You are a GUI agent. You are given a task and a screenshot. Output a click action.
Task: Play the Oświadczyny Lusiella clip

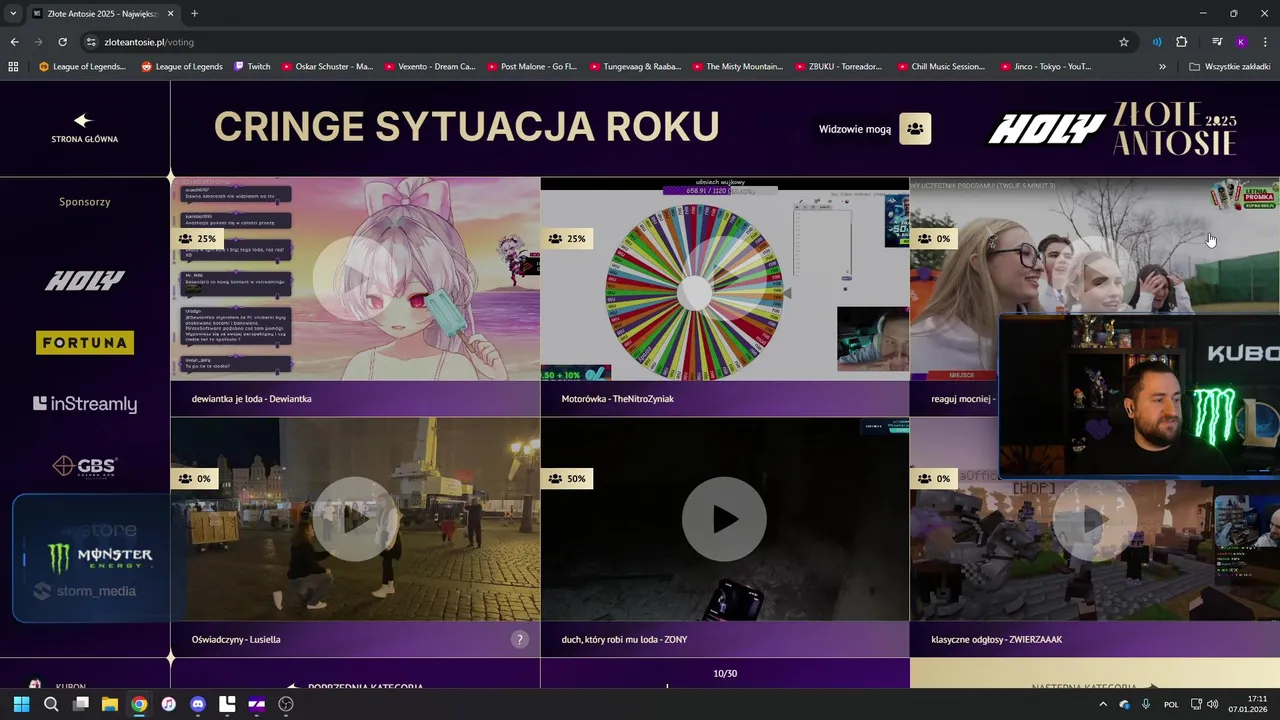tap(355, 519)
